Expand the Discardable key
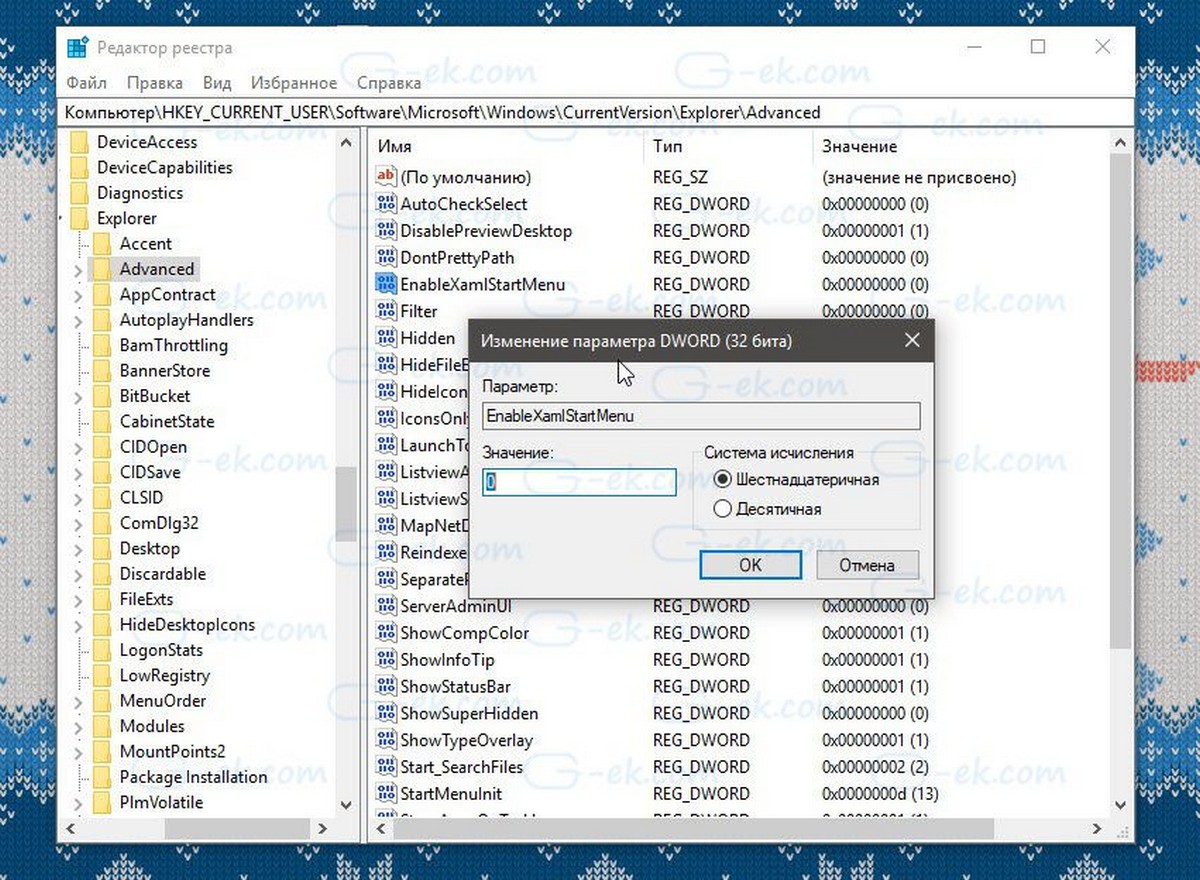 (78, 574)
